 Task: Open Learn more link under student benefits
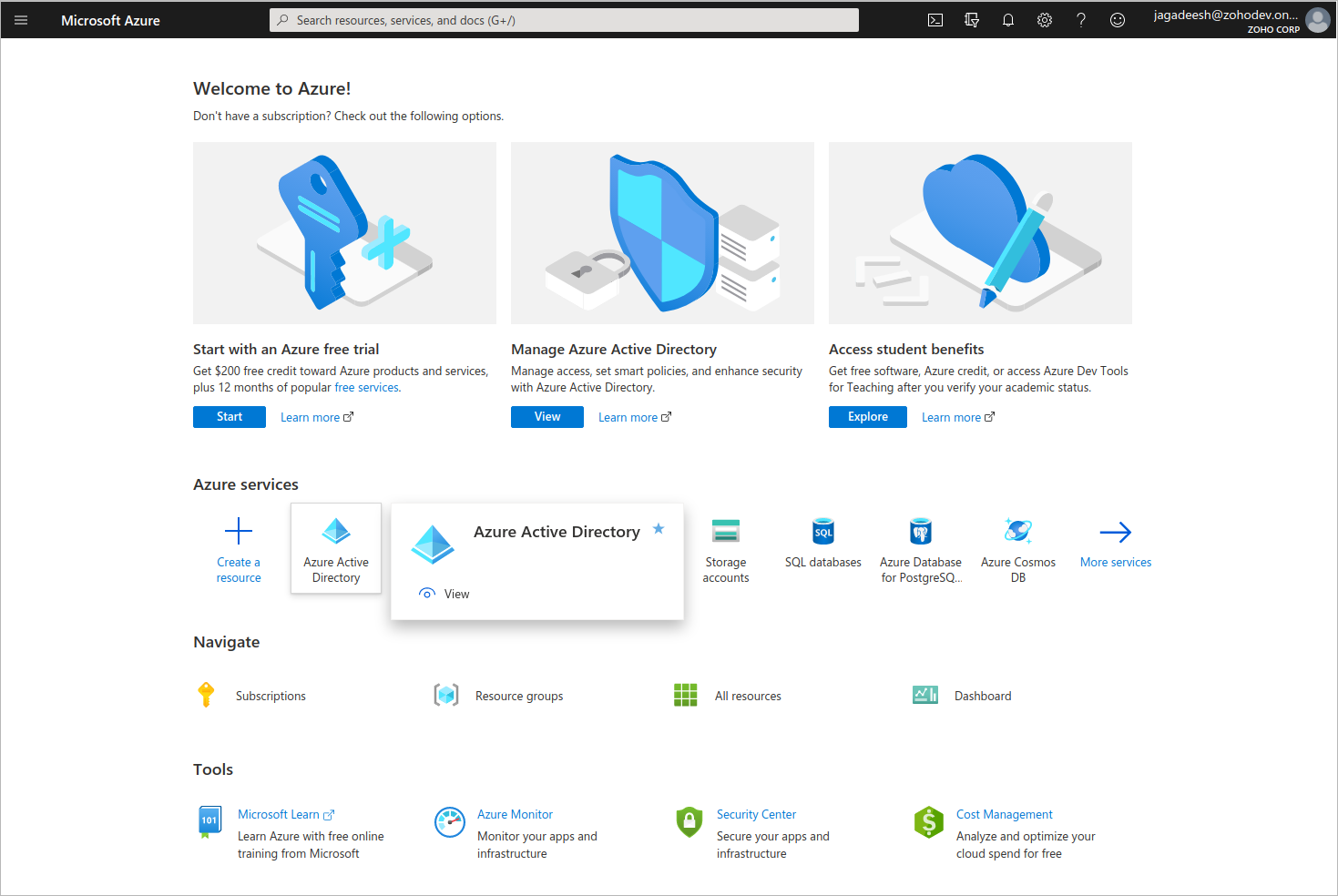958,418
